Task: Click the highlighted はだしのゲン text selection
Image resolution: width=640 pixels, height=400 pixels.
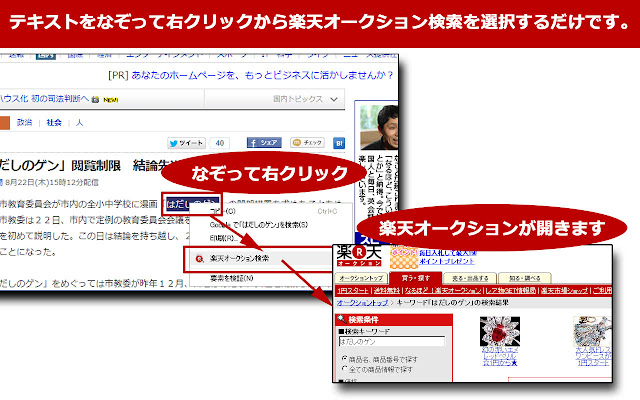Action: [x=192, y=204]
